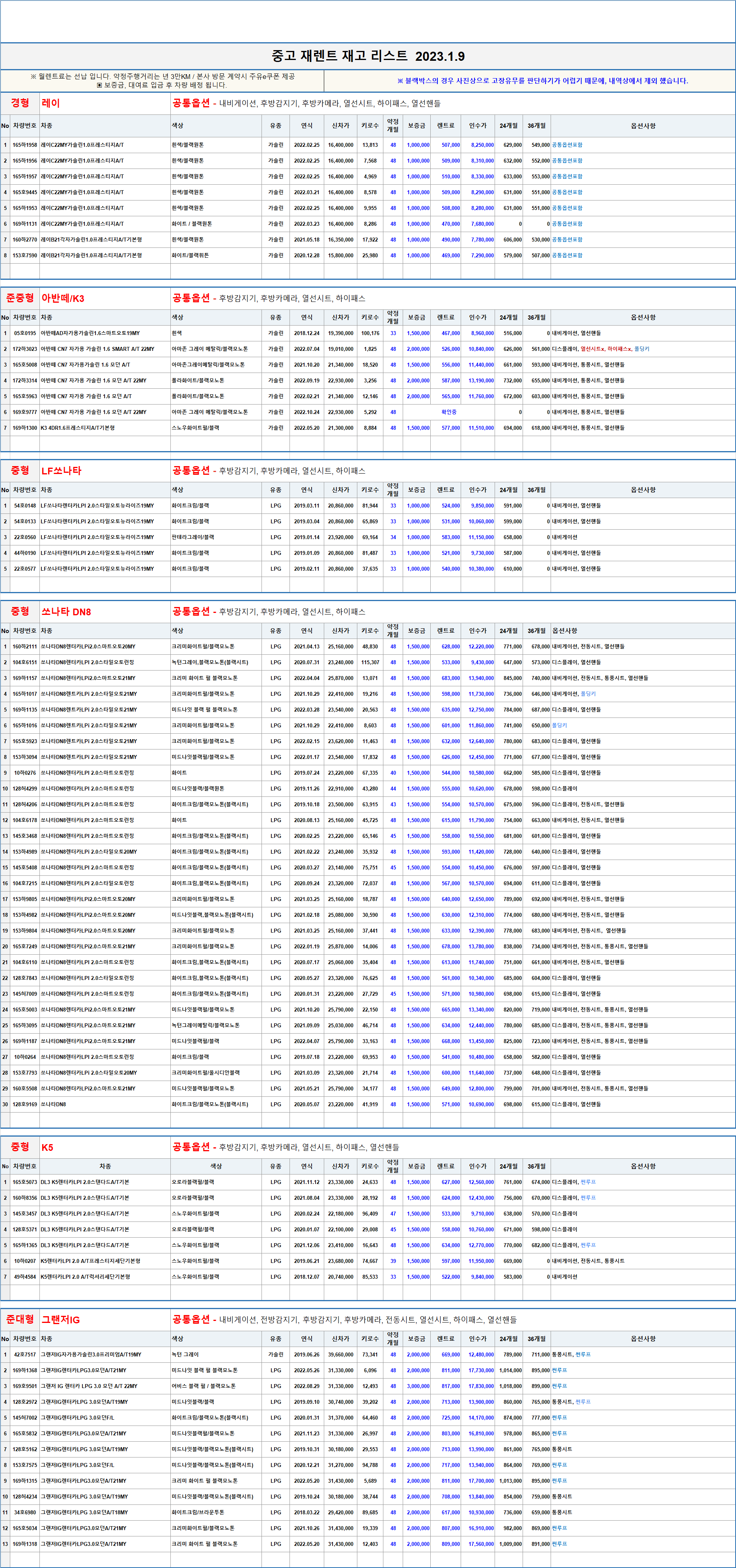Click blue '풀딩키' option in 165하1016 row
The width and height of the screenshot is (736, 1568).
pos(560,725)
